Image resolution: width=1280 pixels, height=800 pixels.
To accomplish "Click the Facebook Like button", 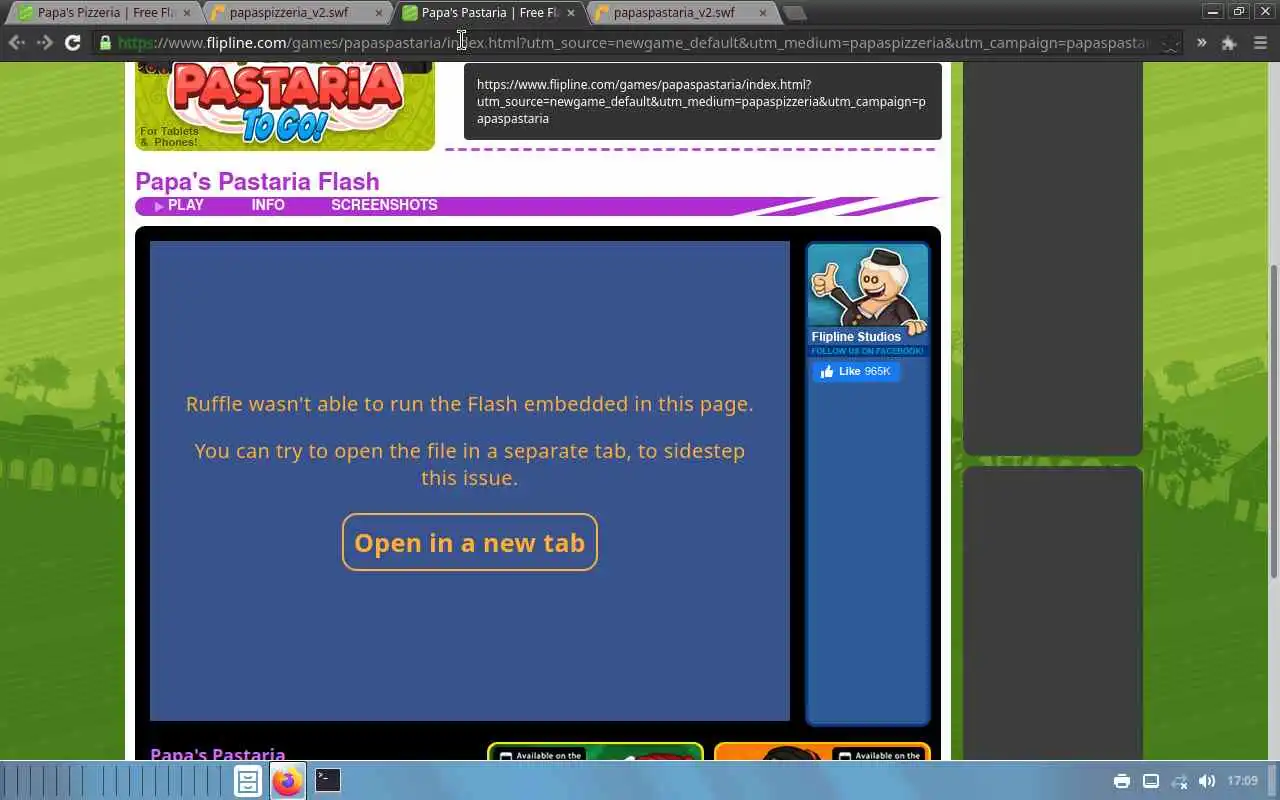I will pyautogui.click(x=856, y=371).
